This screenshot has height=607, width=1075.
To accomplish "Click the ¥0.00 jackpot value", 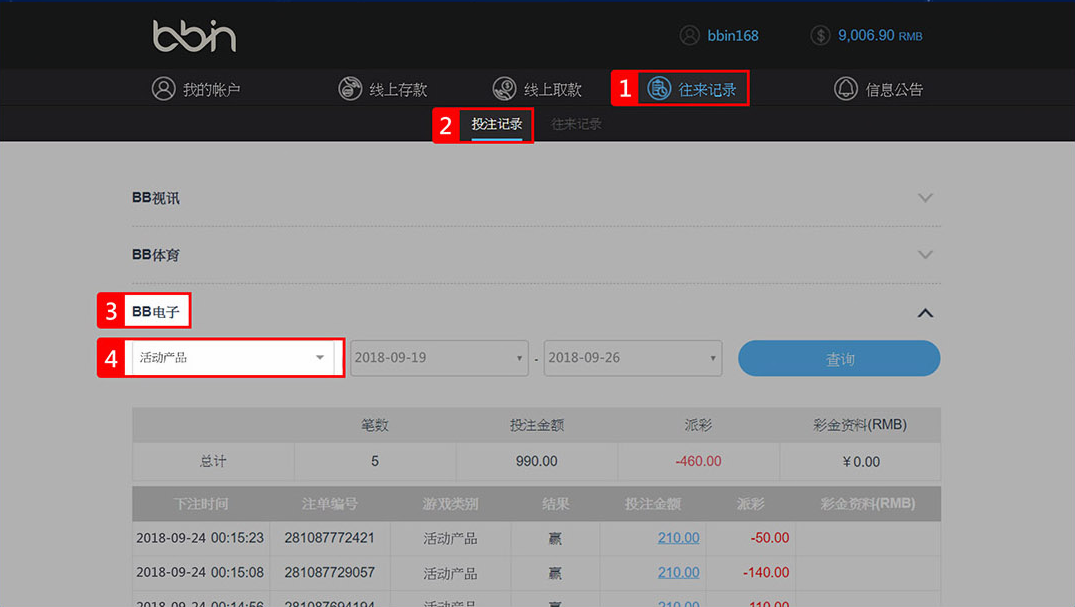I will tap(860, 462).
